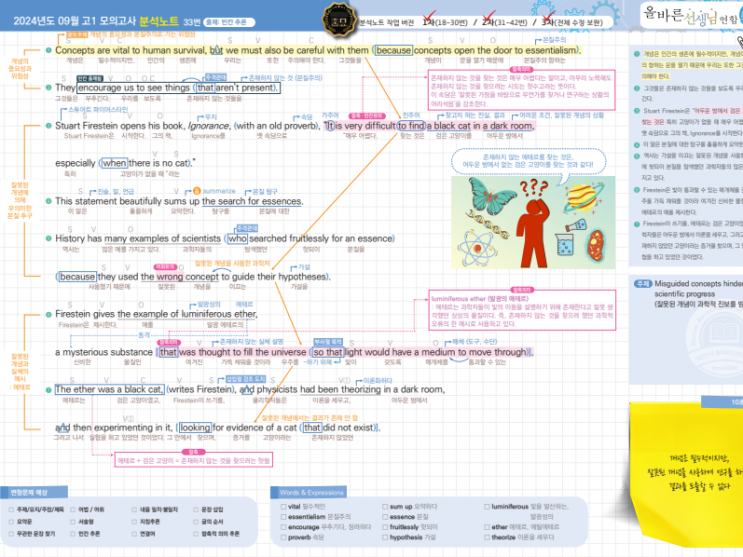743x557 pixels.
Task: Tick the 무관한 문장 찾기 checkbox
Action: [11, 534]
